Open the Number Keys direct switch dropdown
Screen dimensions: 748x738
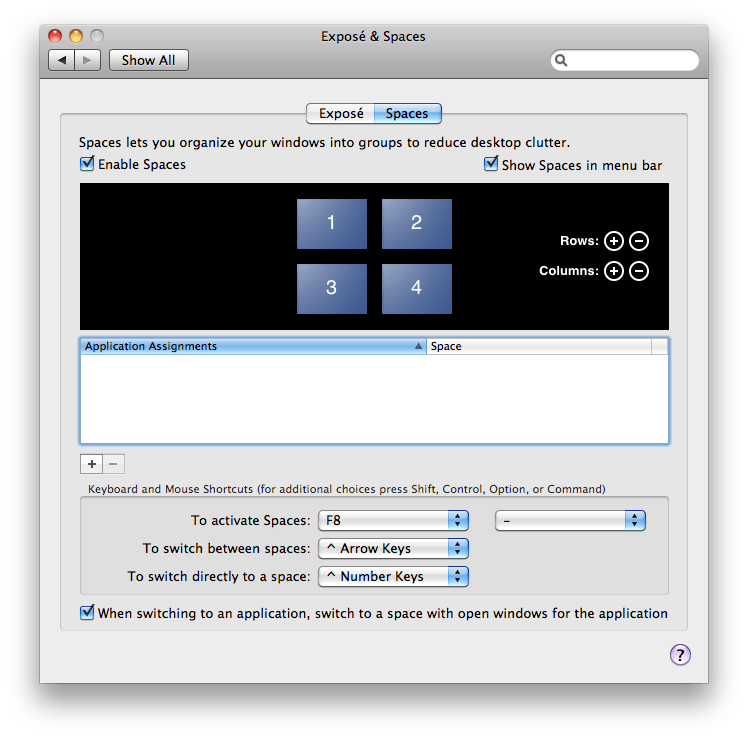point(394,576)
